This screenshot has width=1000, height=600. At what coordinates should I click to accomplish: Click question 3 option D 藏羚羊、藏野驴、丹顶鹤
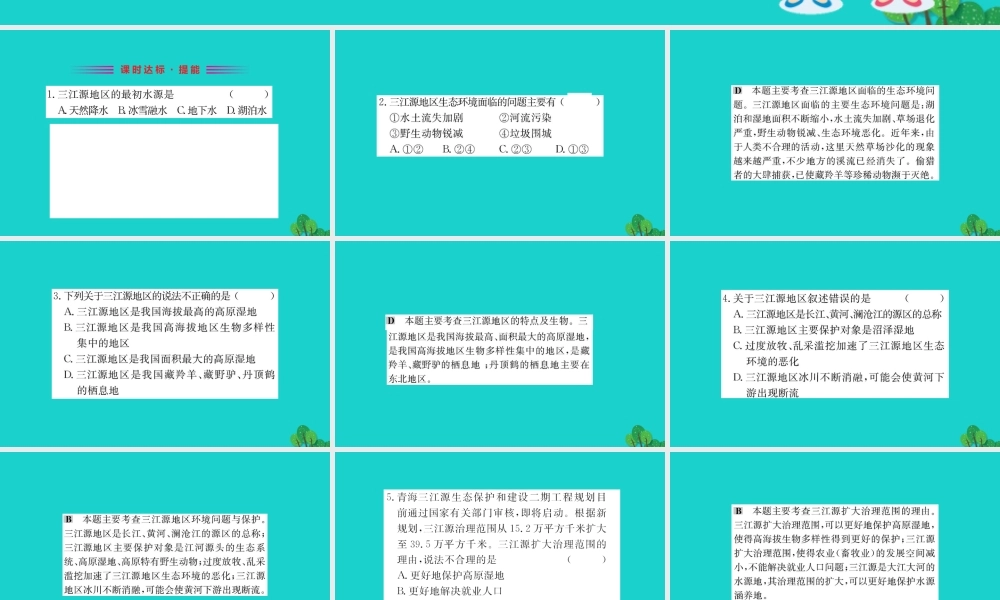pos(170,383)
